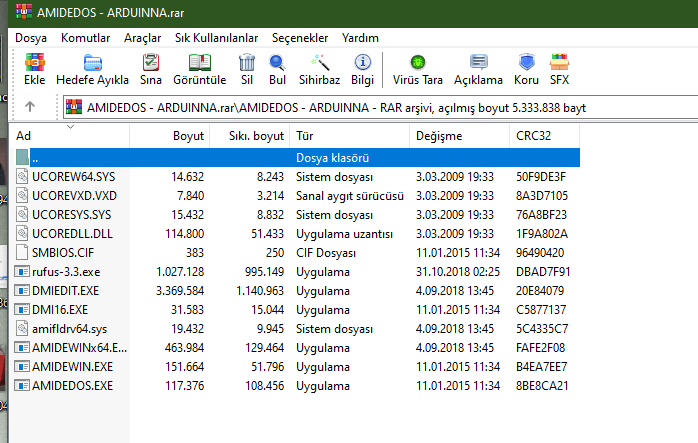The image size is (698, 443).
Task: Click the 995.149 packed size value
Action: pyautogui.click(x=264, y=272)
